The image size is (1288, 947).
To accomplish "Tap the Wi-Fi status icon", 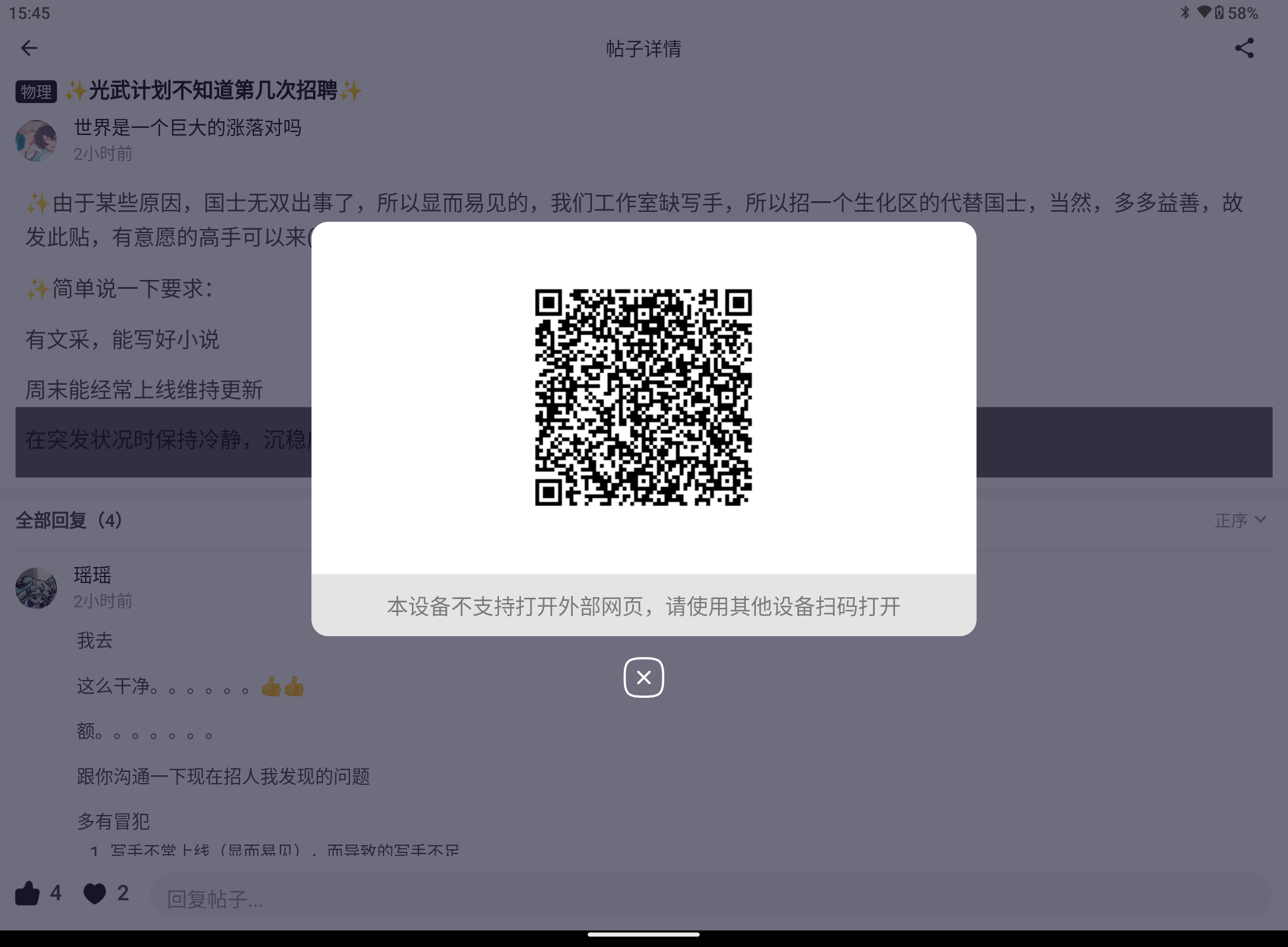I will click(1204, 12).
